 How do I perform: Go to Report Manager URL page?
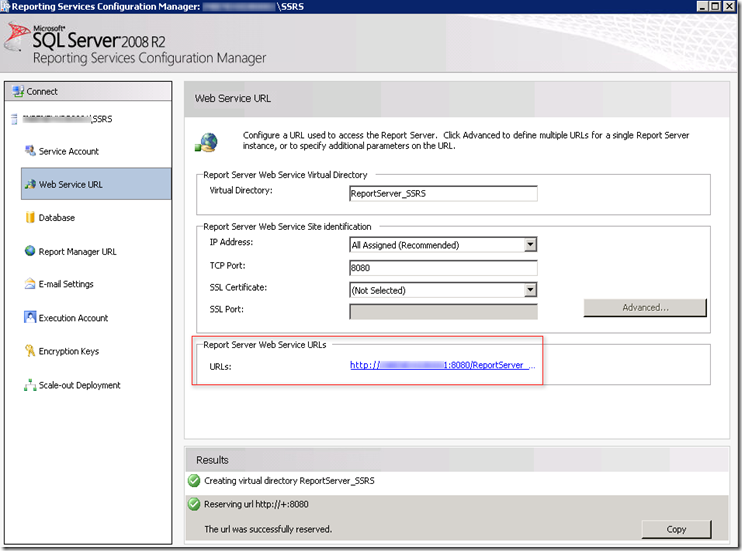(x=77, y=252)
